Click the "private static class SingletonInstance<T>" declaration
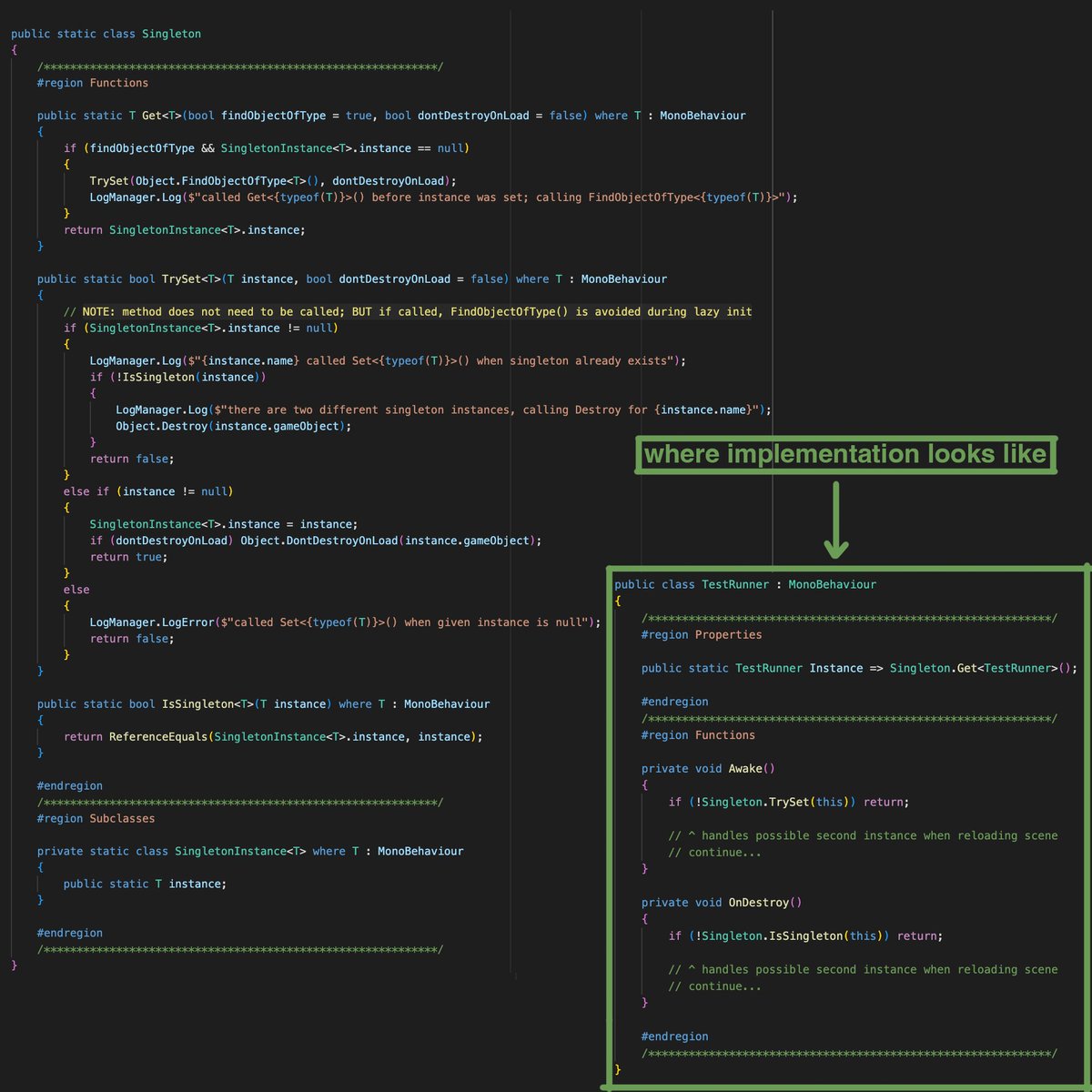 (x=250, y=853)
